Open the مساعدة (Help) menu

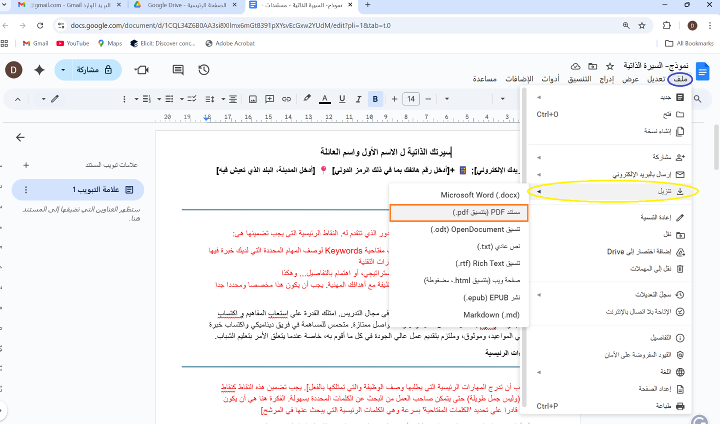484,79
